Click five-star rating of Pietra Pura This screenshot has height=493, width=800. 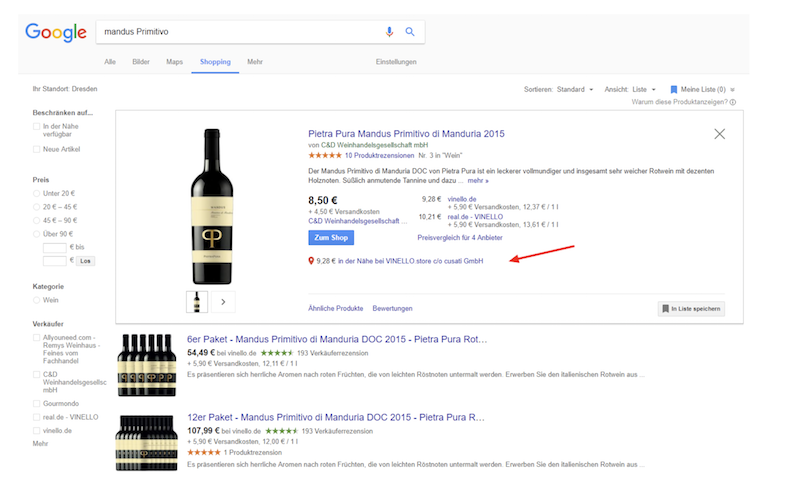click(324, 156)
